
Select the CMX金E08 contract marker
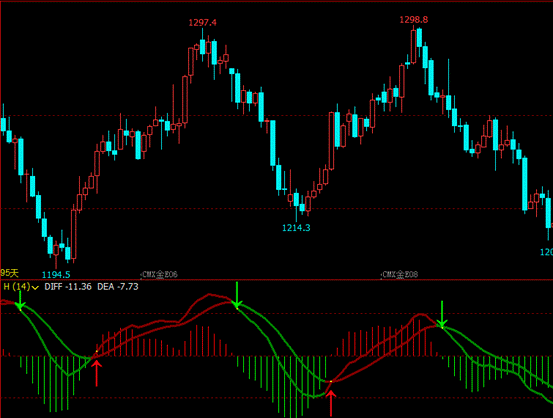click(399, 274)
